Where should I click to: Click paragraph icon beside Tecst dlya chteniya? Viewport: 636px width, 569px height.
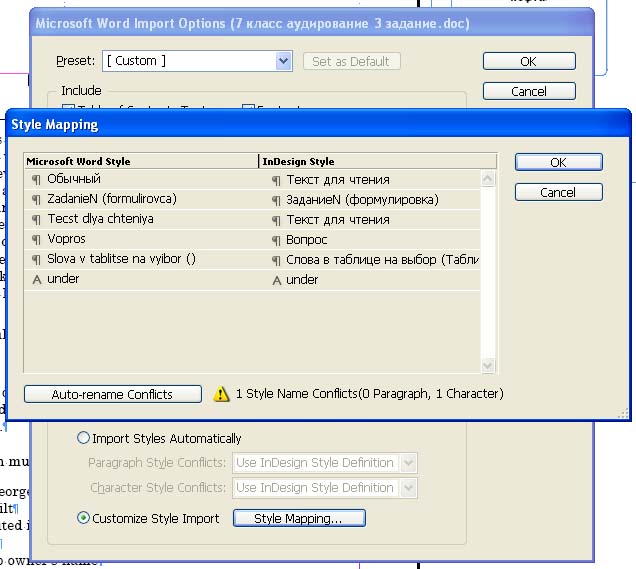point(37,220)
